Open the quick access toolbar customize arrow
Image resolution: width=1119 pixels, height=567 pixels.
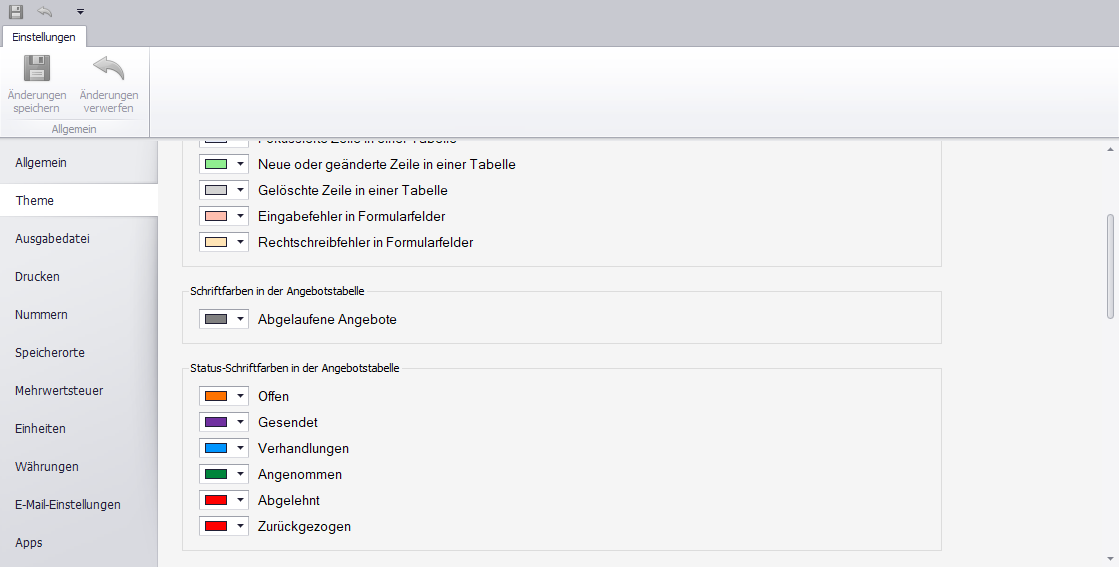[80, 12]
